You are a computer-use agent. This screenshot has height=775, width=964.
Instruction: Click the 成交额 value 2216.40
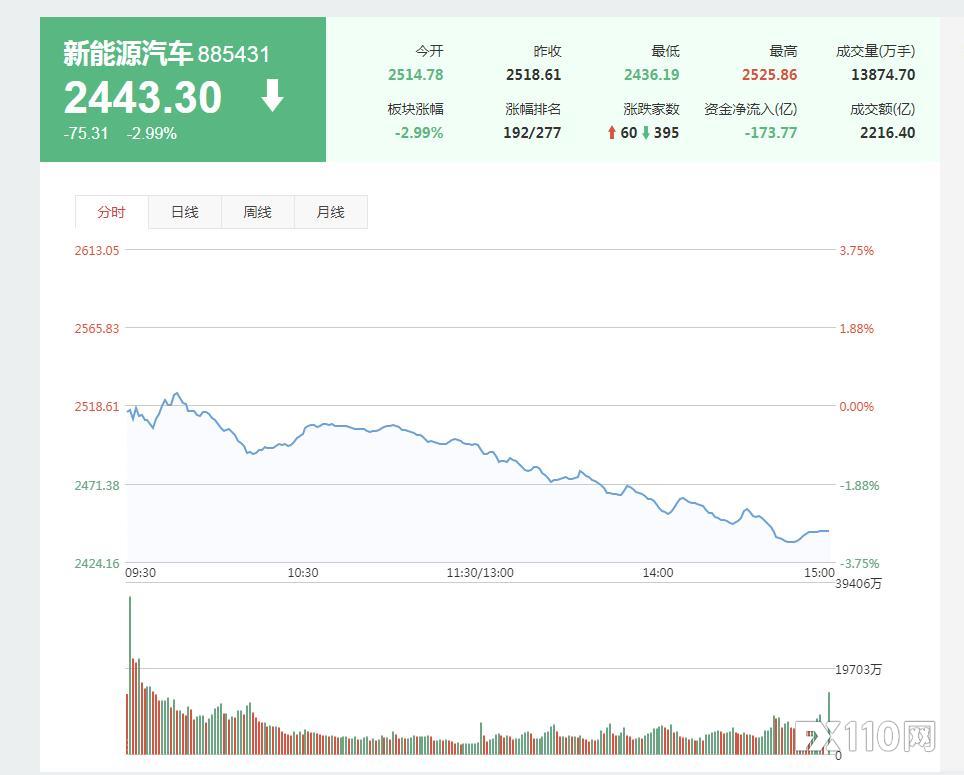click(x=888, y=133)
